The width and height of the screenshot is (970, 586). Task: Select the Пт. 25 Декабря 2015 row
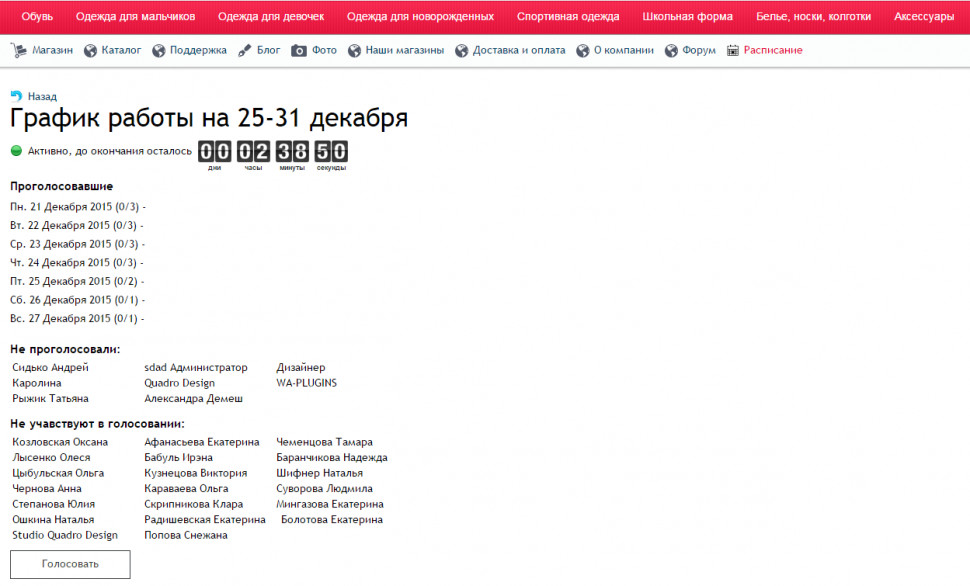(x=77, y=281)
